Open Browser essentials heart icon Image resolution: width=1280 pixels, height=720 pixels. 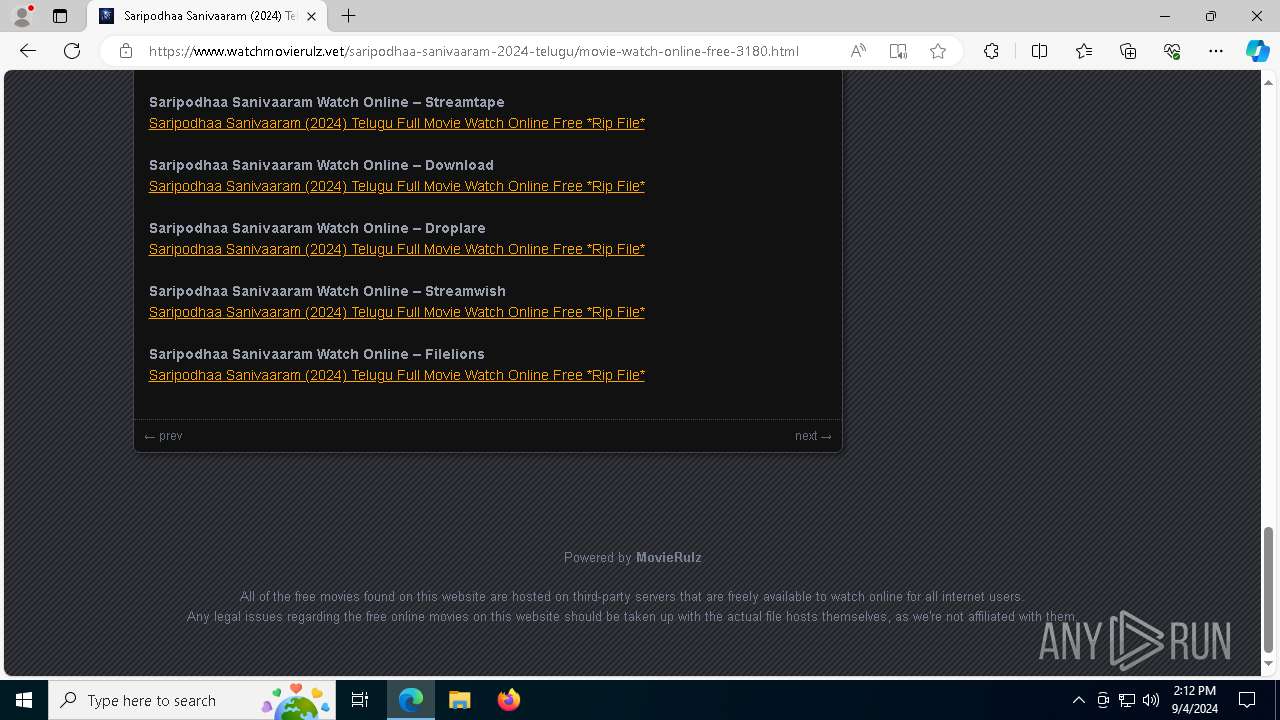coord(1172,51)
